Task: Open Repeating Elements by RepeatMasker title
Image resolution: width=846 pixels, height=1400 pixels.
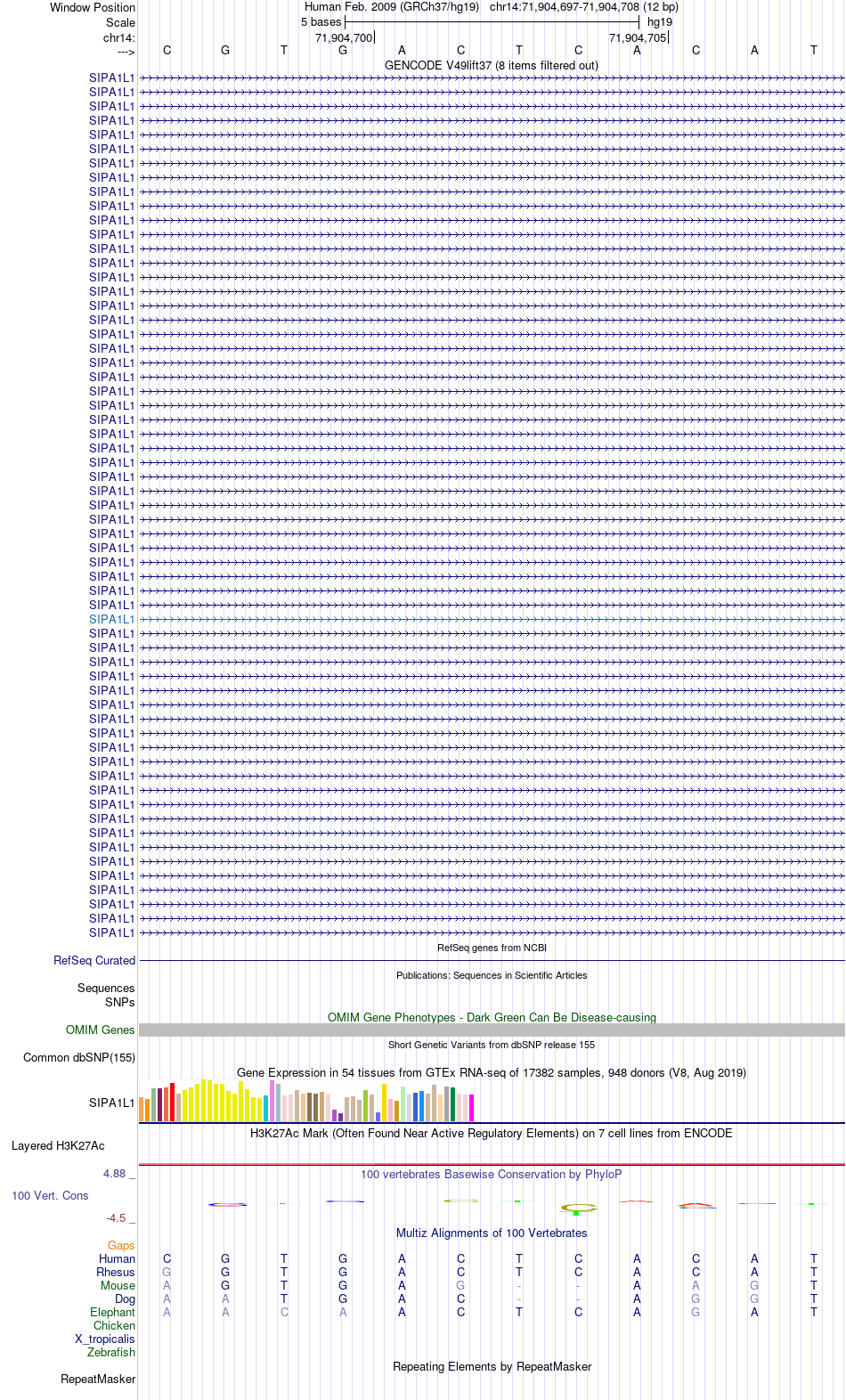Action: click(x=492, y=1366)
